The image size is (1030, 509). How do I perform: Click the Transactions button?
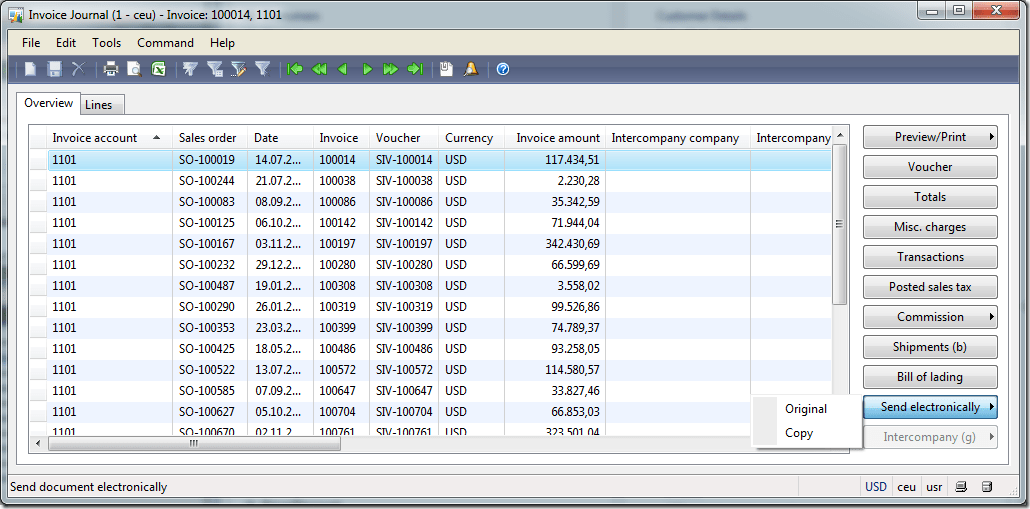tap(930, 257)
